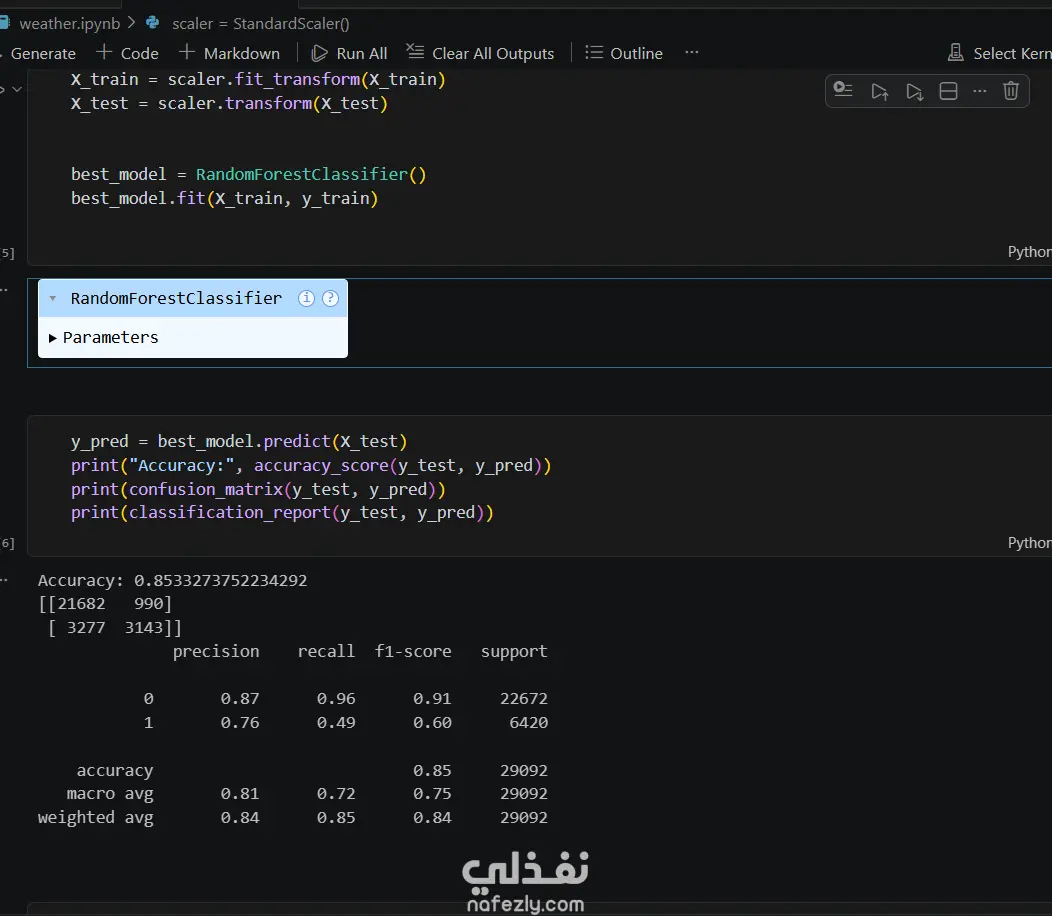Execute cells above using cell toolbar icon
The image size is (1052, 916).
click(x=879, y=91)
